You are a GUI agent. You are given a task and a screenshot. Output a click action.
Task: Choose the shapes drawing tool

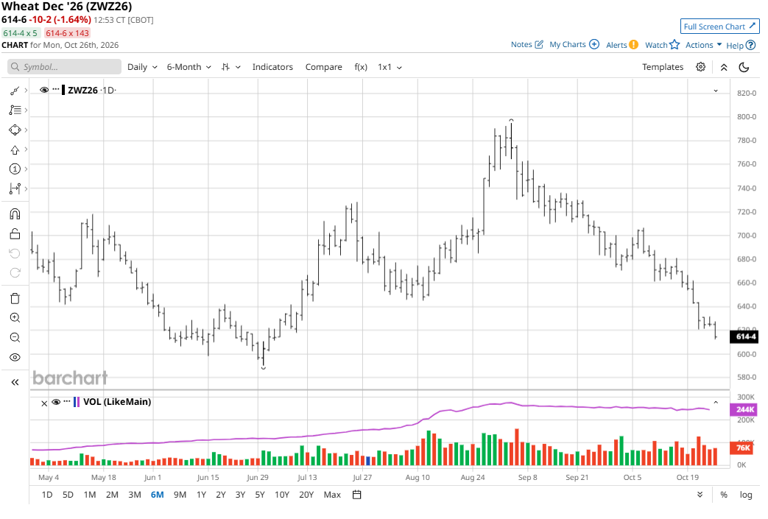point(15,130)
